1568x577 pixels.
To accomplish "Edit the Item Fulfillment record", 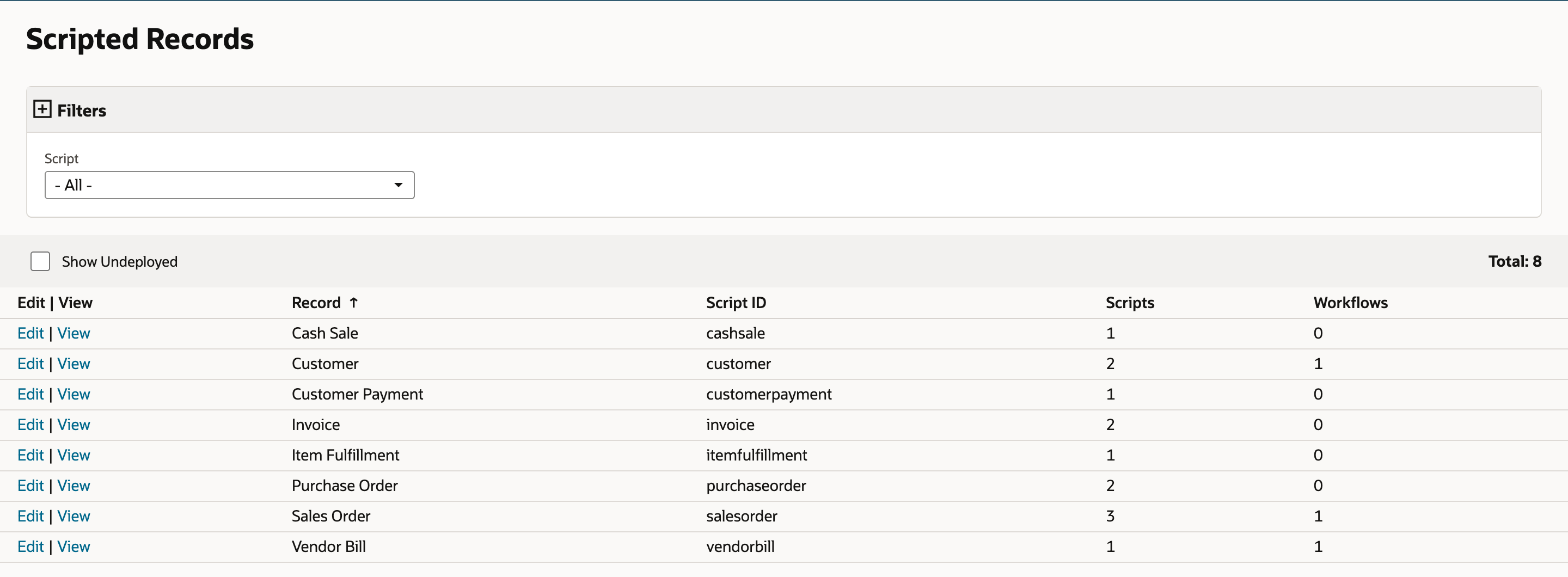I will coord(30,455).
